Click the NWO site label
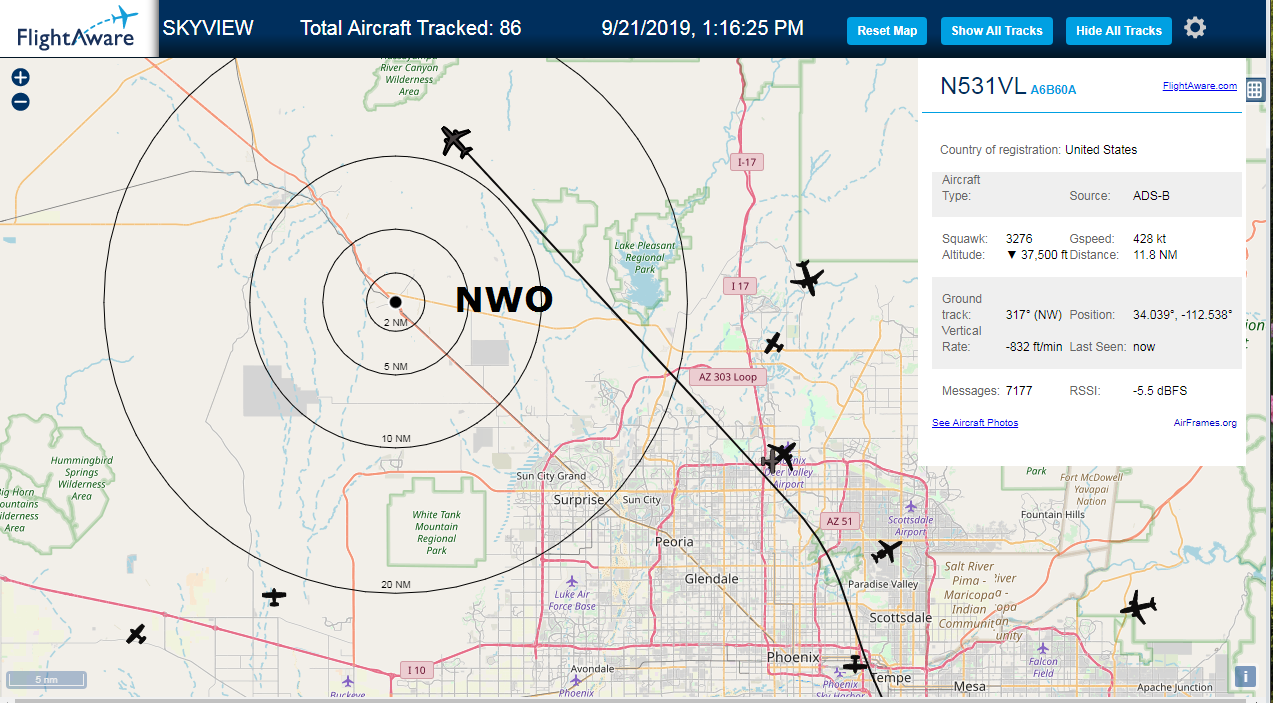The height and width of the screenshot is (703, 1273). point(504,300)
